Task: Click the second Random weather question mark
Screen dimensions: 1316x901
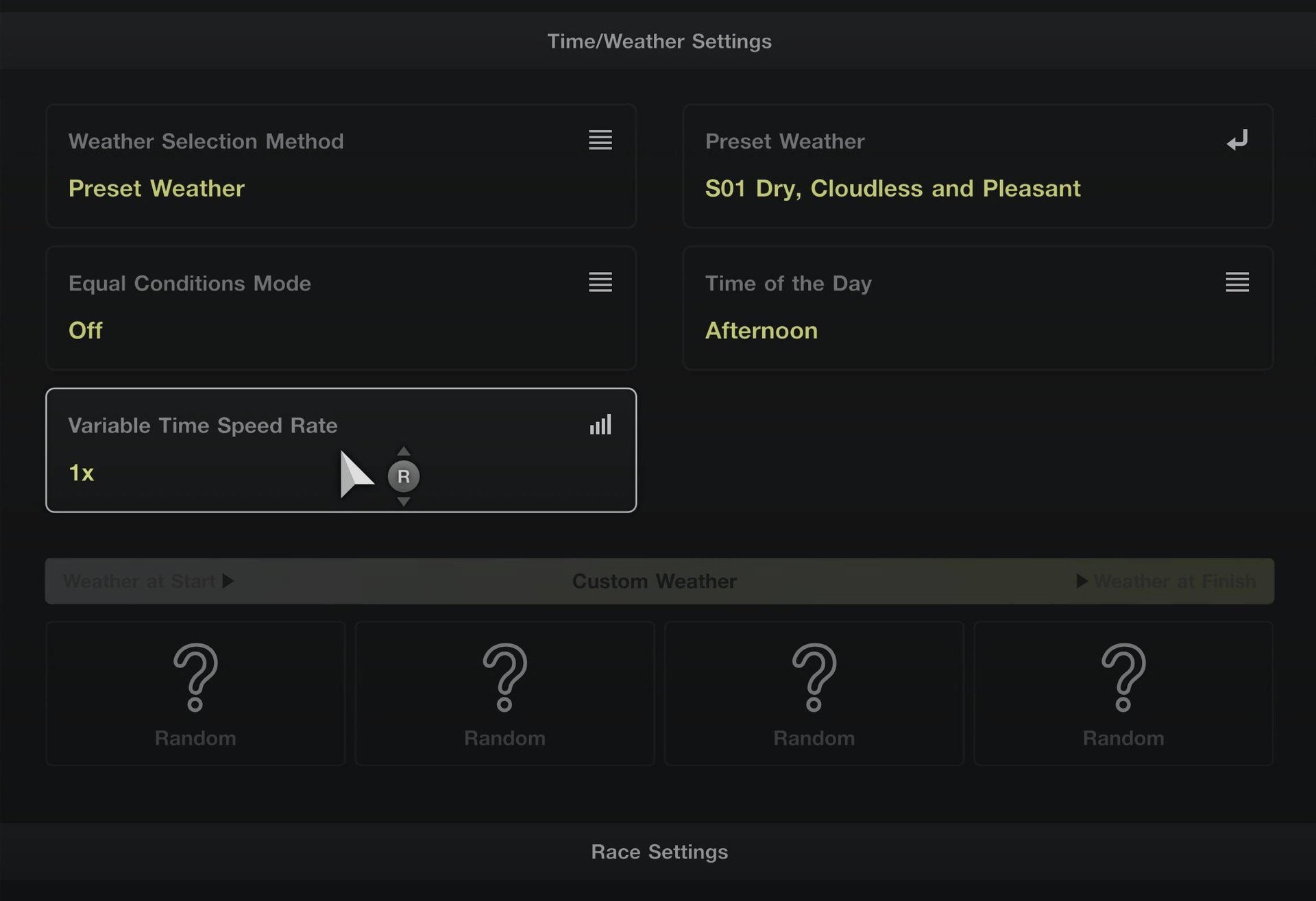Action: click(x=504, y=677)
